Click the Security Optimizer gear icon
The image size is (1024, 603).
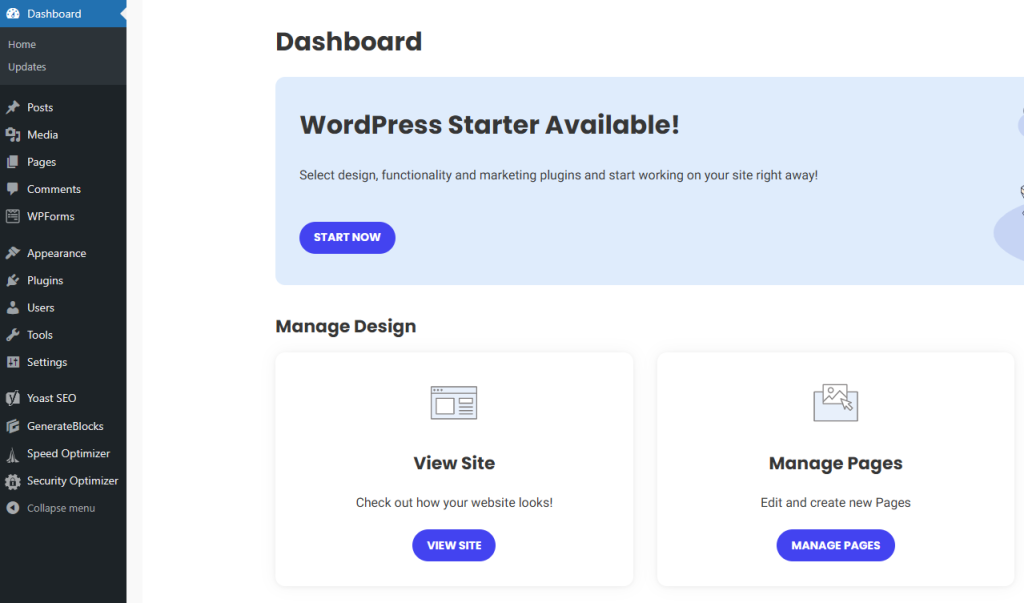click(12, 481)
